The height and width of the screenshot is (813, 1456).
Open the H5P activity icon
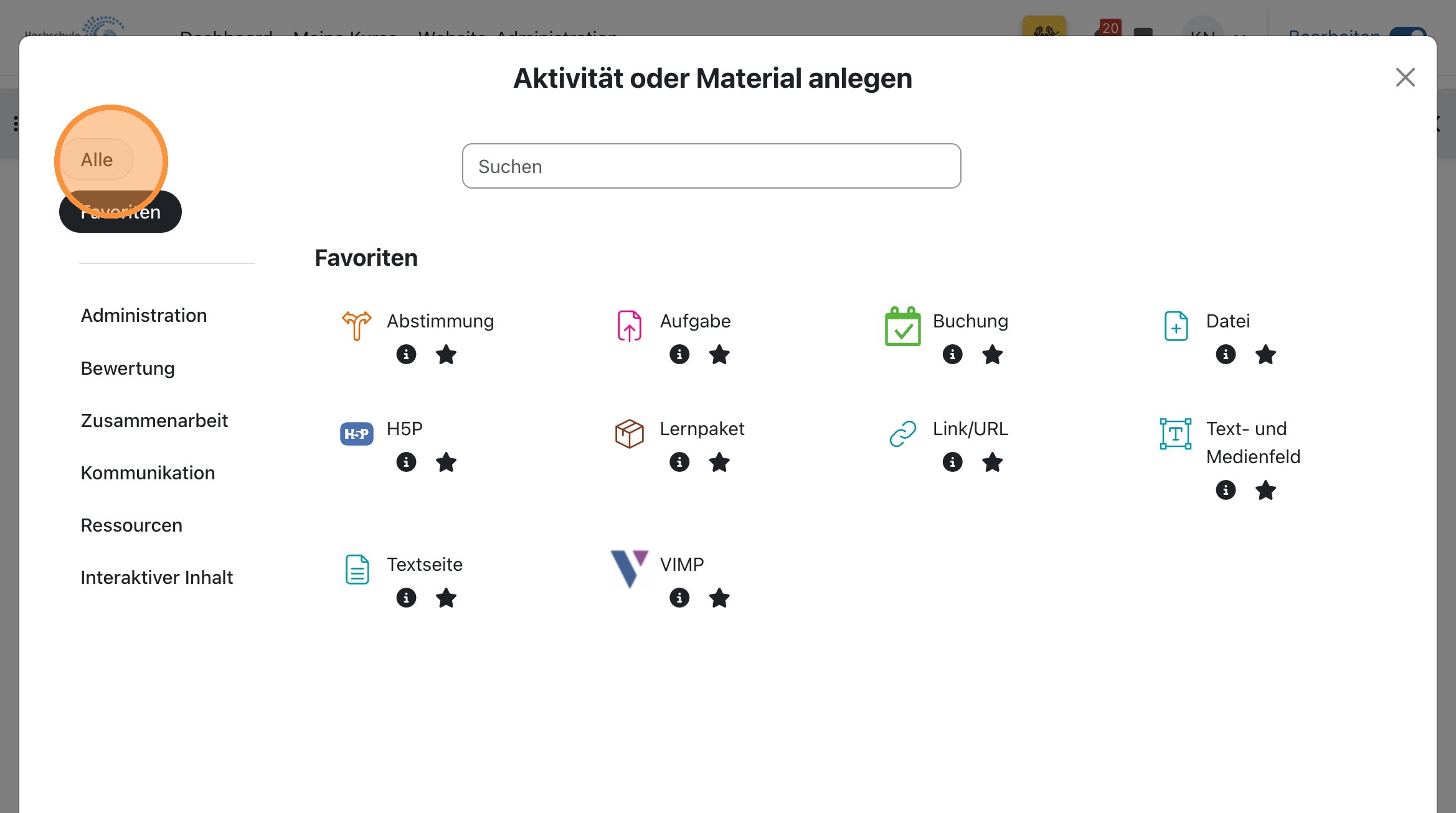pos(356,432)
